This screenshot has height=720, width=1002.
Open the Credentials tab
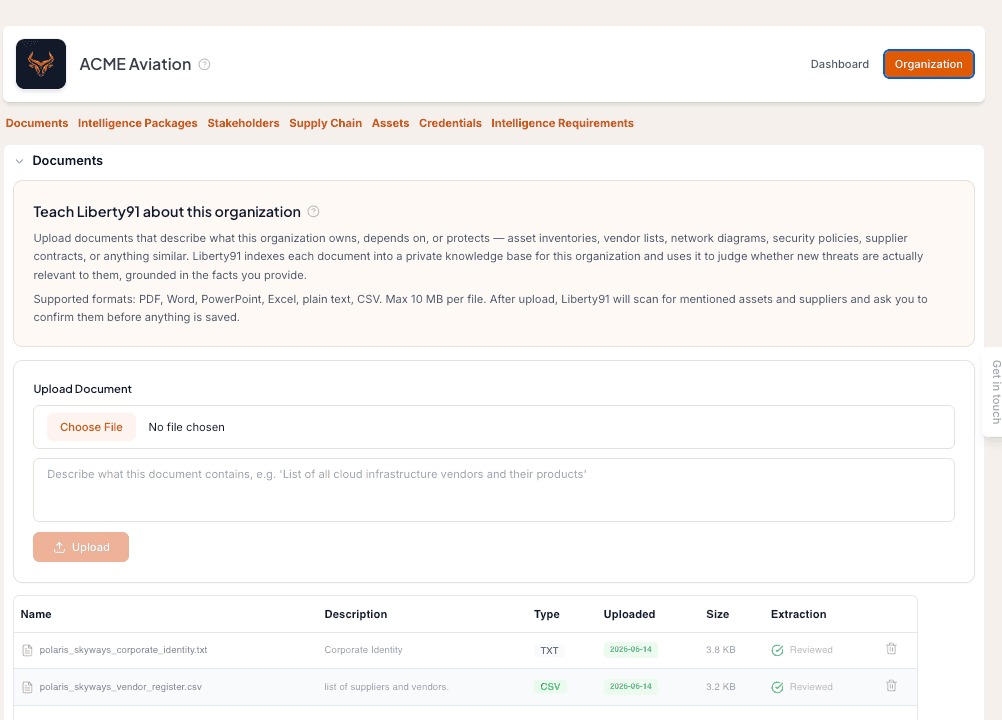pyautogui.click(x=450, y=123)
